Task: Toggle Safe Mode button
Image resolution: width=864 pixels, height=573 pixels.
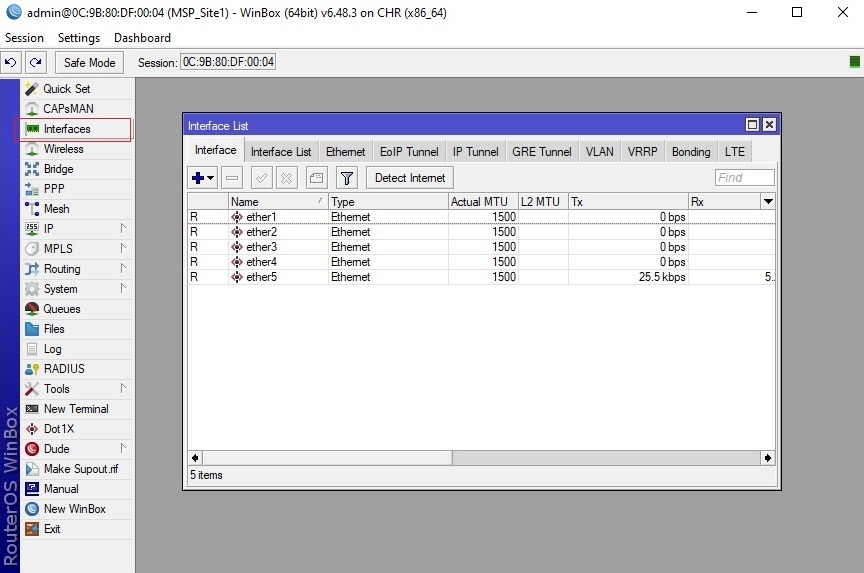Action: click(89, 62)
